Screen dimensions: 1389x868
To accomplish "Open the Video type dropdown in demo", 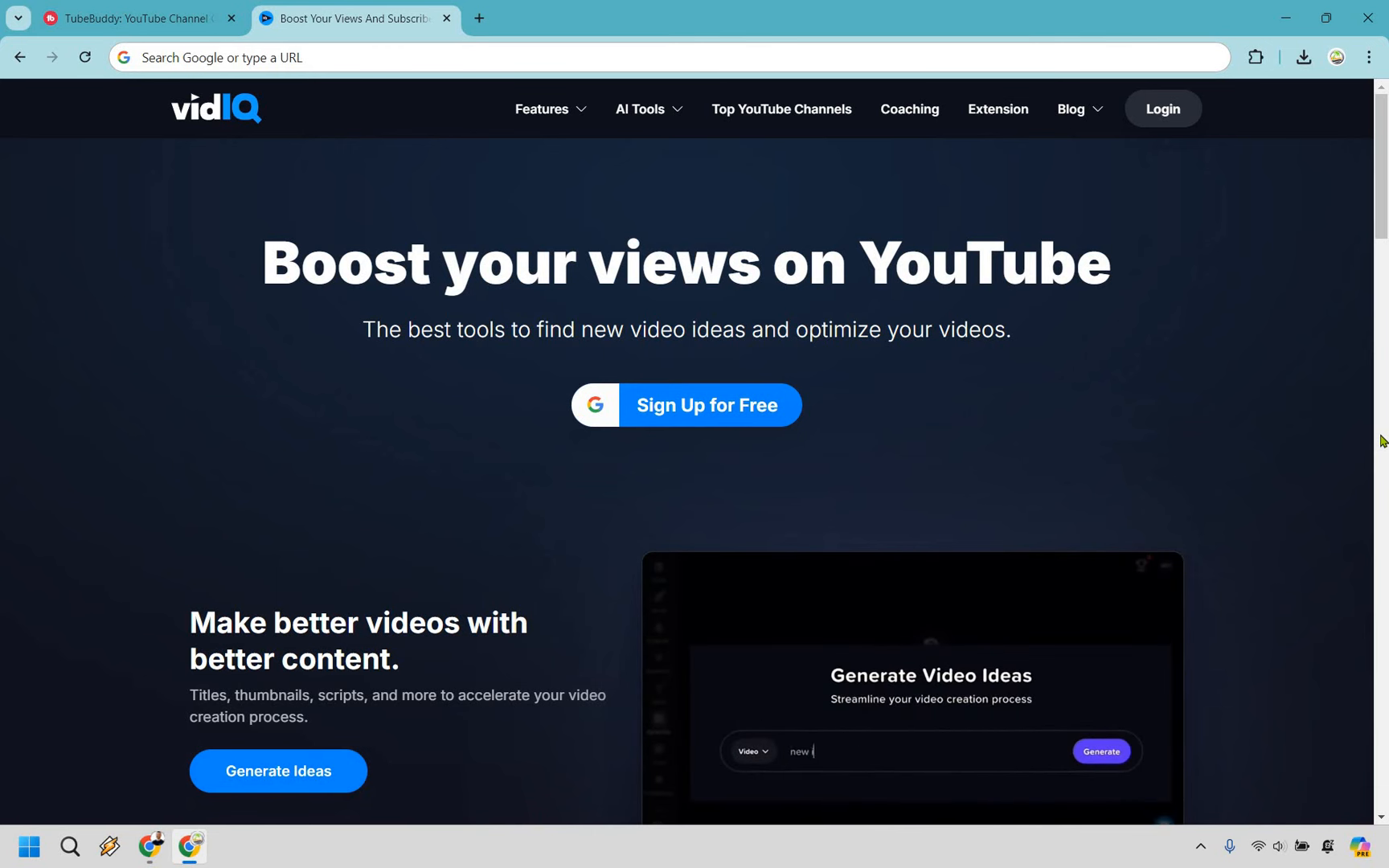I will coord(754,751).
